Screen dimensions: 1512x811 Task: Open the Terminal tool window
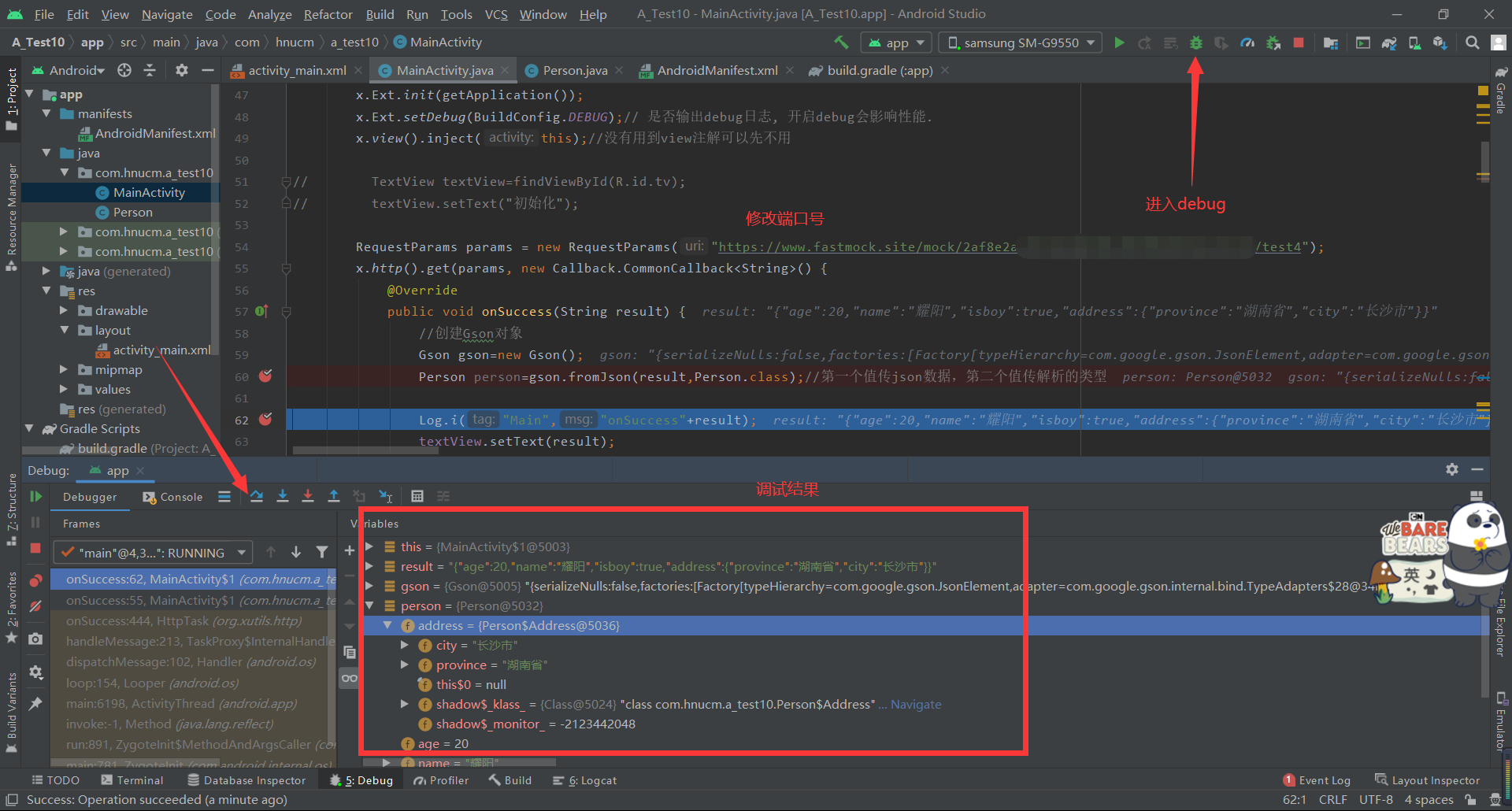(x=132, y=780)
